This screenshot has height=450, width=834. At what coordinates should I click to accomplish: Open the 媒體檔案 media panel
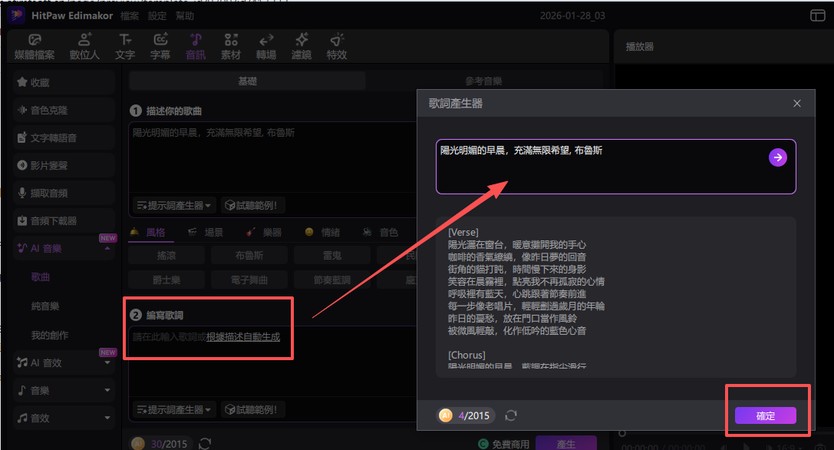pos(34,46)
